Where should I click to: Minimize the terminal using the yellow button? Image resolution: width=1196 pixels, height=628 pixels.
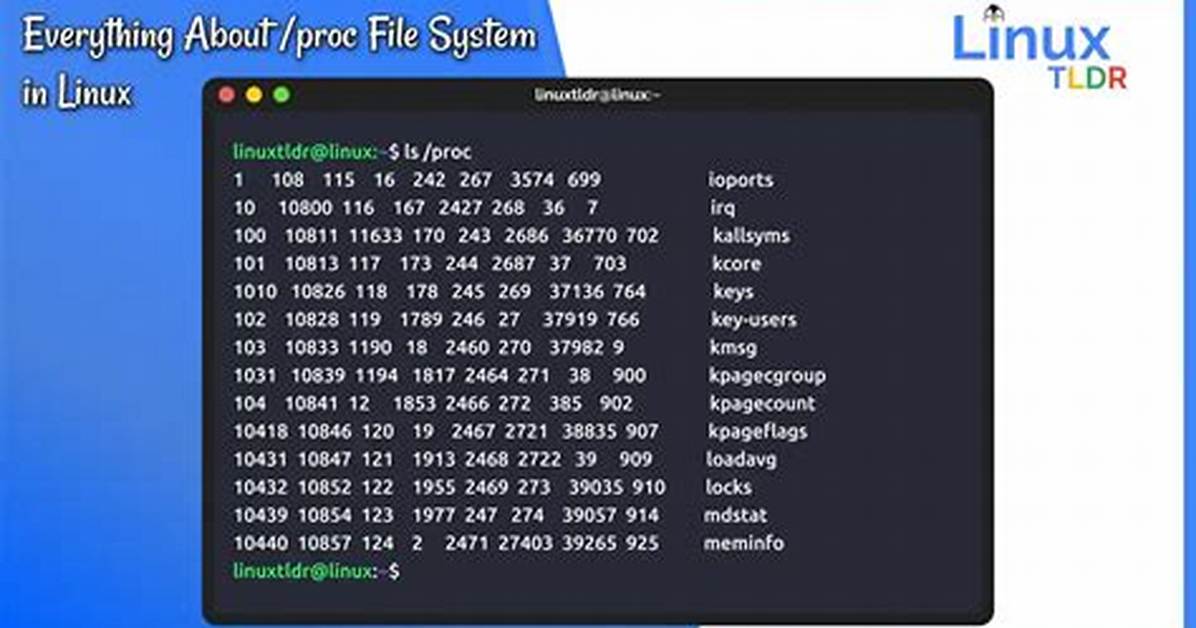tap(254, 95)
